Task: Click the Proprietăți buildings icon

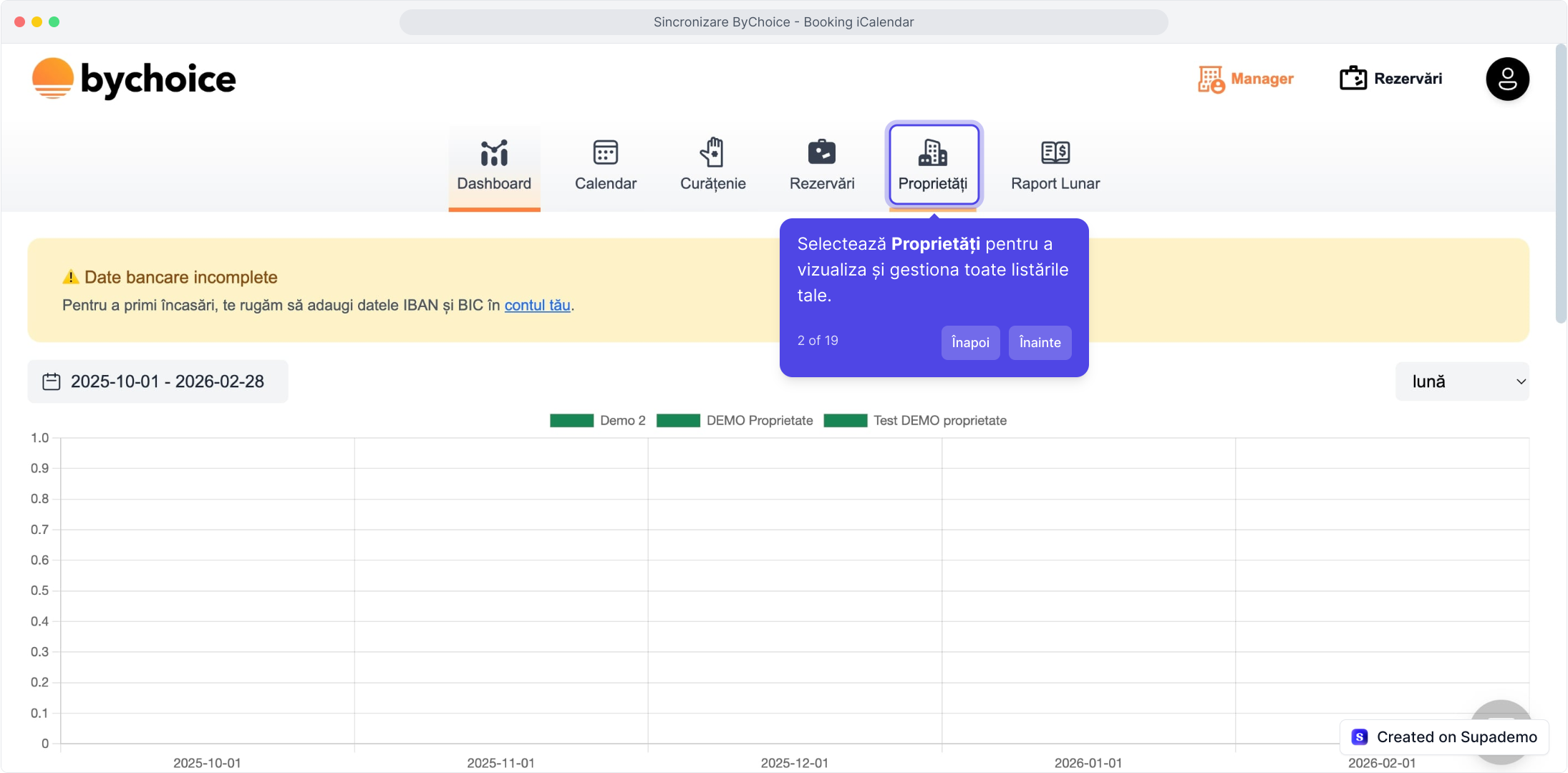Action: (932, 152)
